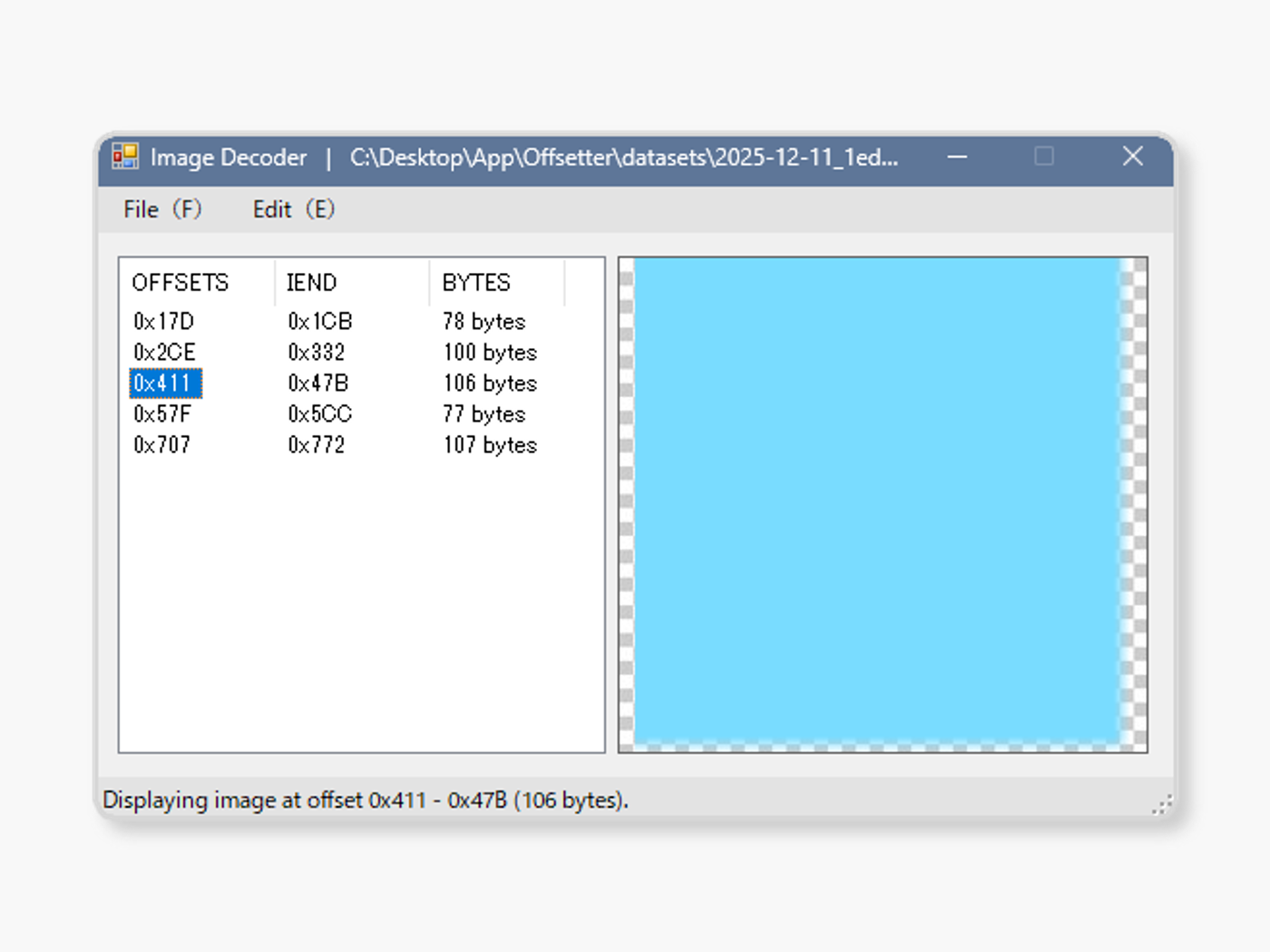Click the OFFSETS column header
The width and height of the screenshot is (1270, 952).
pos(181,283)
